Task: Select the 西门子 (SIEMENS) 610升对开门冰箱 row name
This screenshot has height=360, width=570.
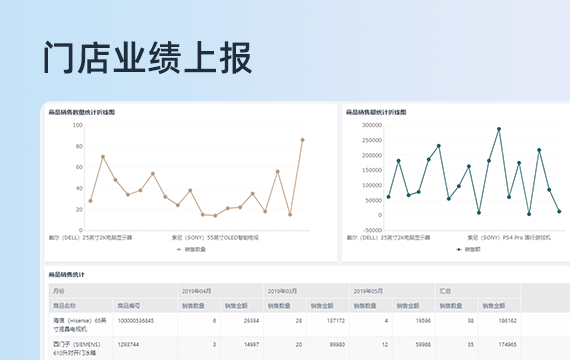Action: pos(77,348)
